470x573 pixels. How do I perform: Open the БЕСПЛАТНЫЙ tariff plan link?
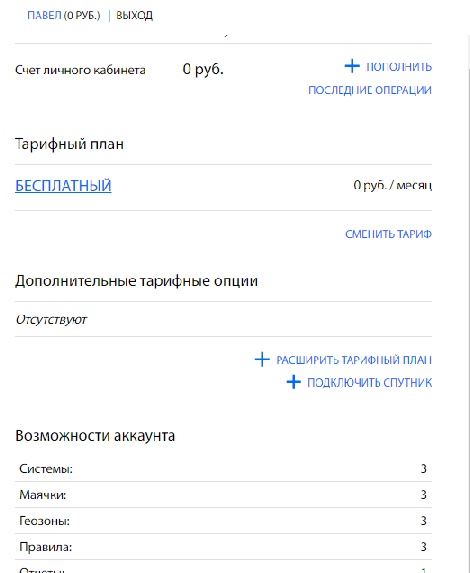[63, 186]
